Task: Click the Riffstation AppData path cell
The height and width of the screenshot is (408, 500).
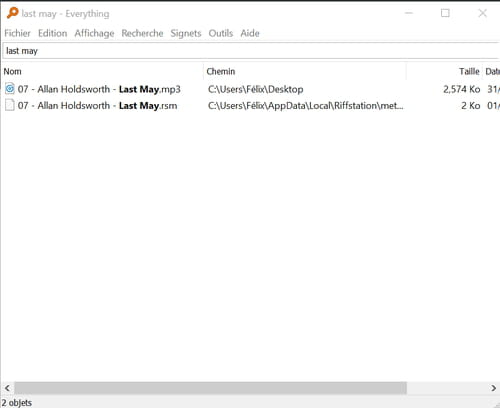Action: [x=305, y=106]
